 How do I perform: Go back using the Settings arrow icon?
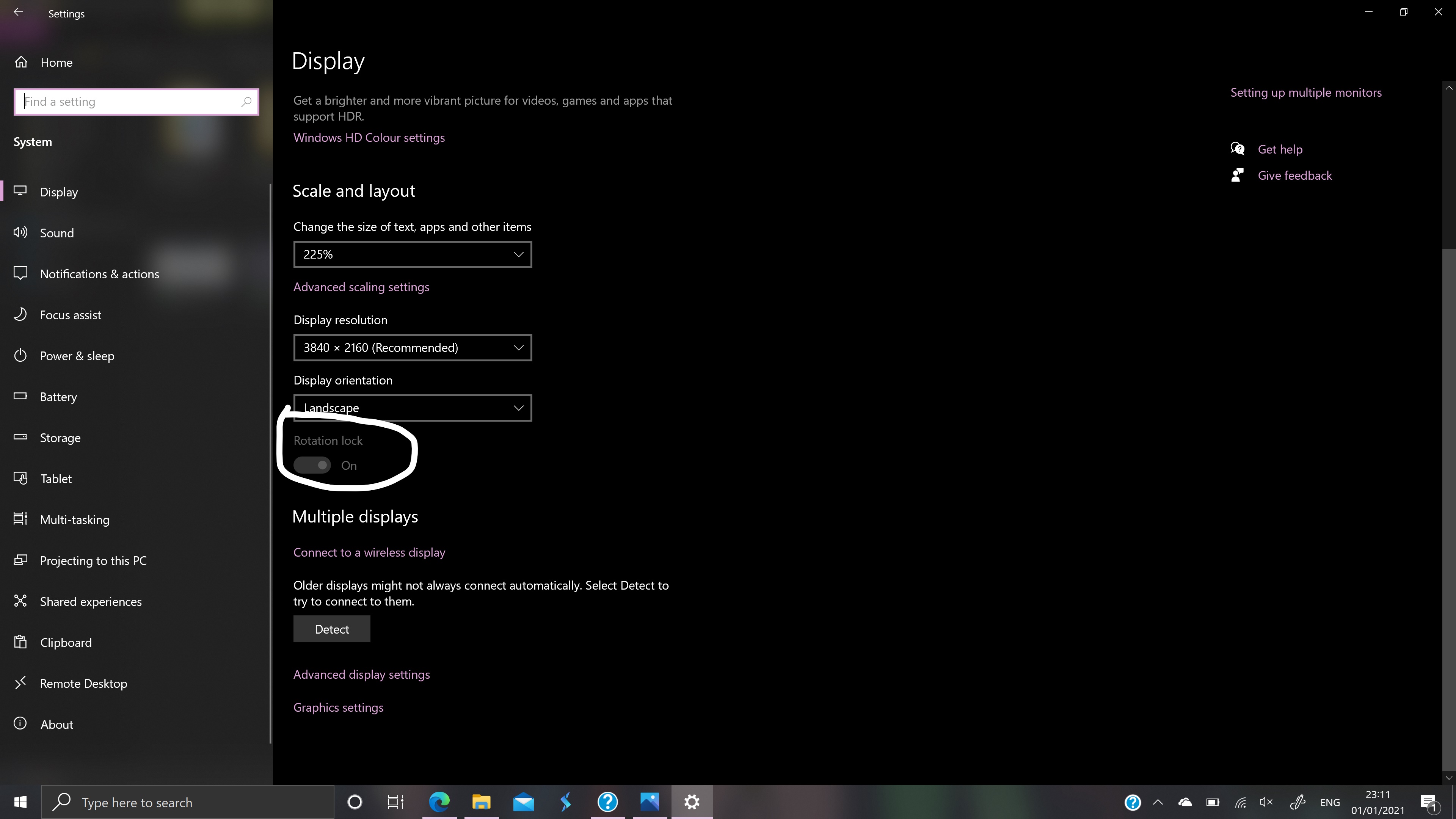(x=18, y=13)
